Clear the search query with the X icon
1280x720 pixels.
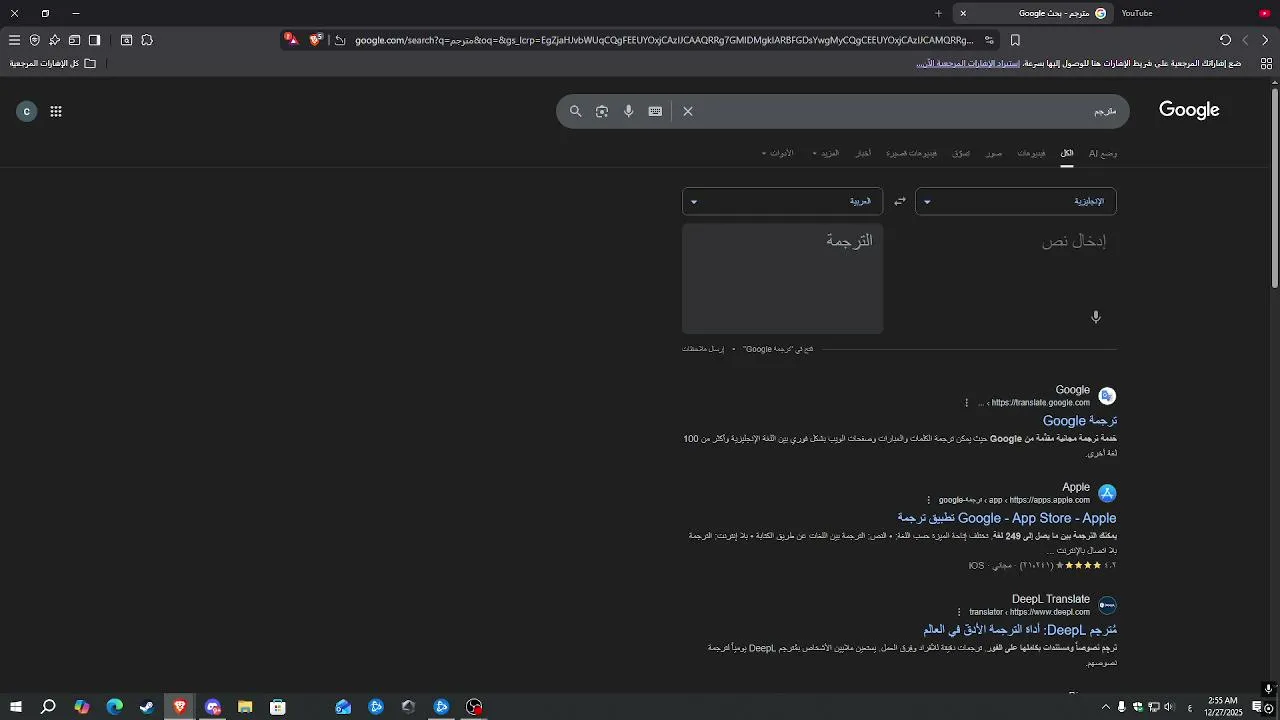pyautogui.click(x=688, y=111)
